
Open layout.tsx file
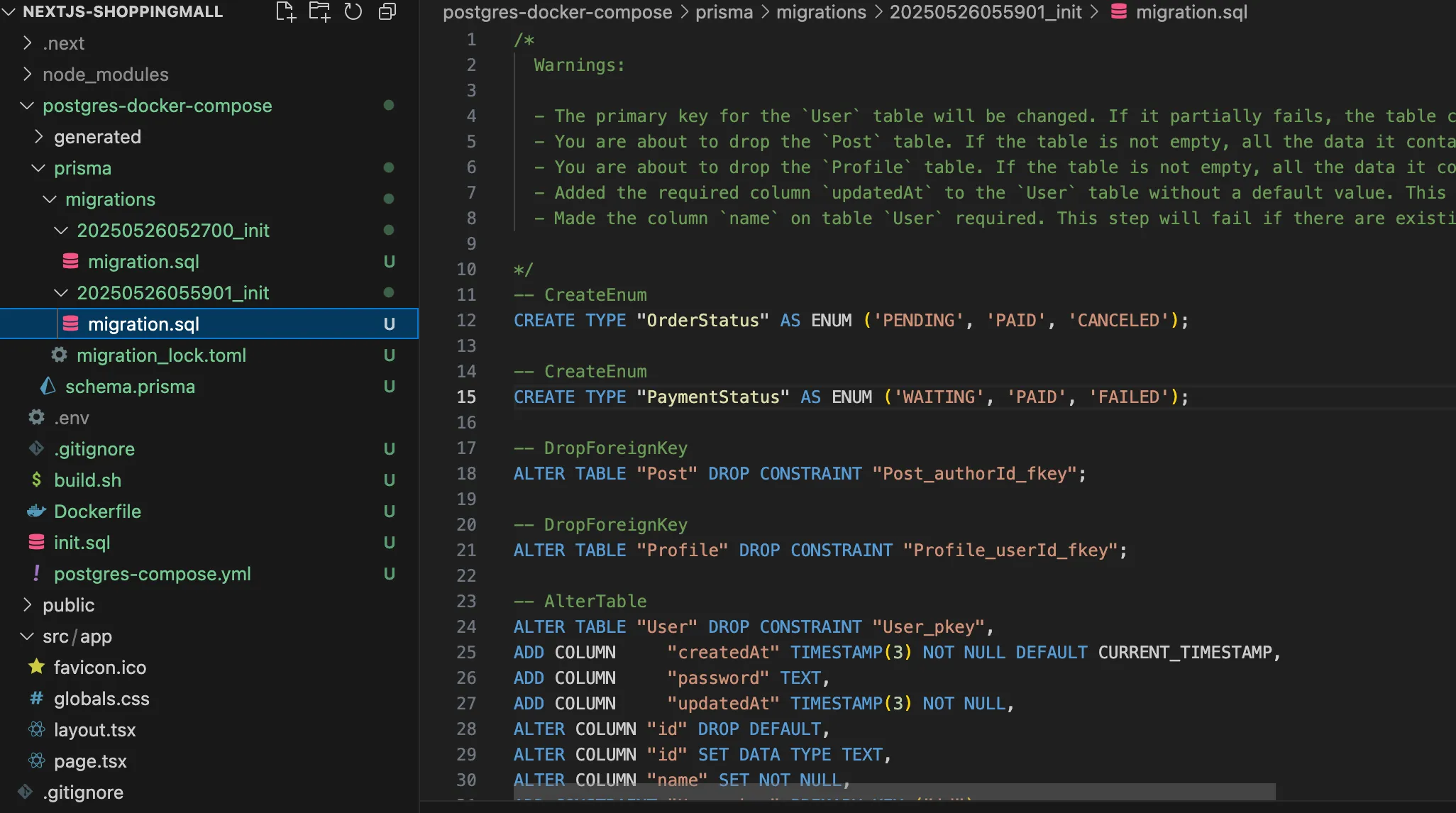coord(94,730)
